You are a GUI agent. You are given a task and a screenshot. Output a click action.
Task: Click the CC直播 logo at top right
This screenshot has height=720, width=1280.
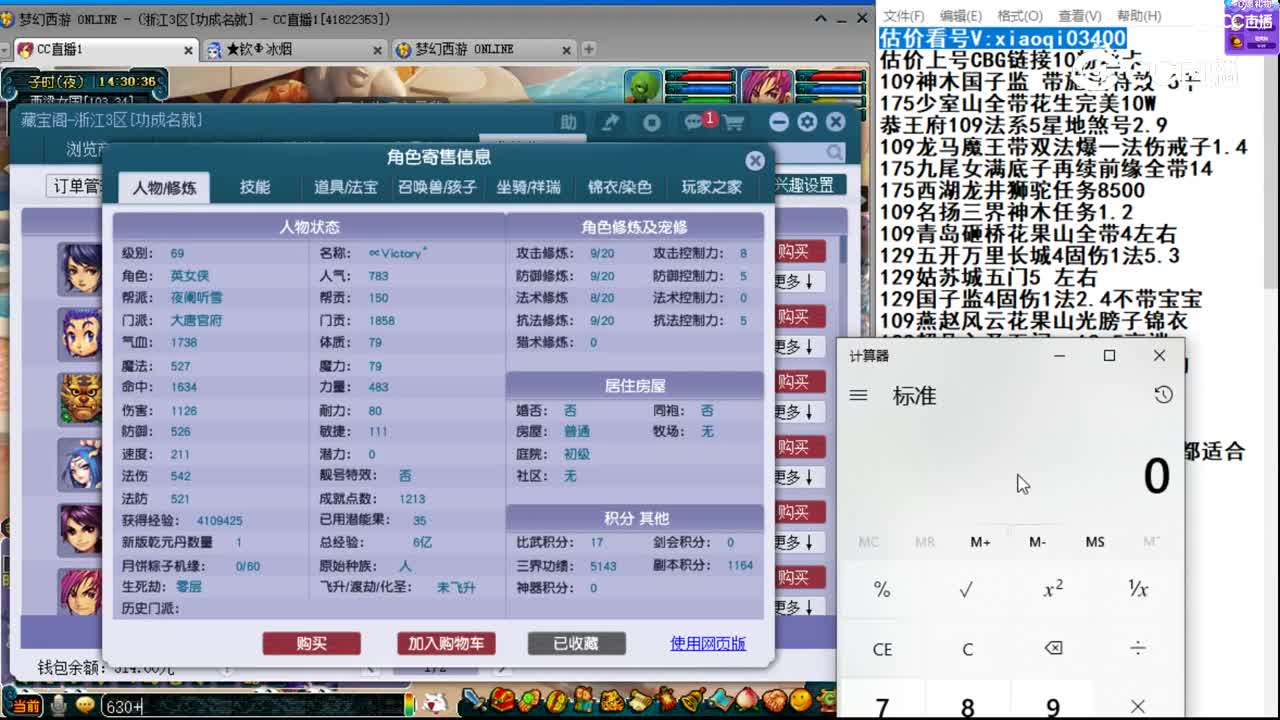(1251, 24)
